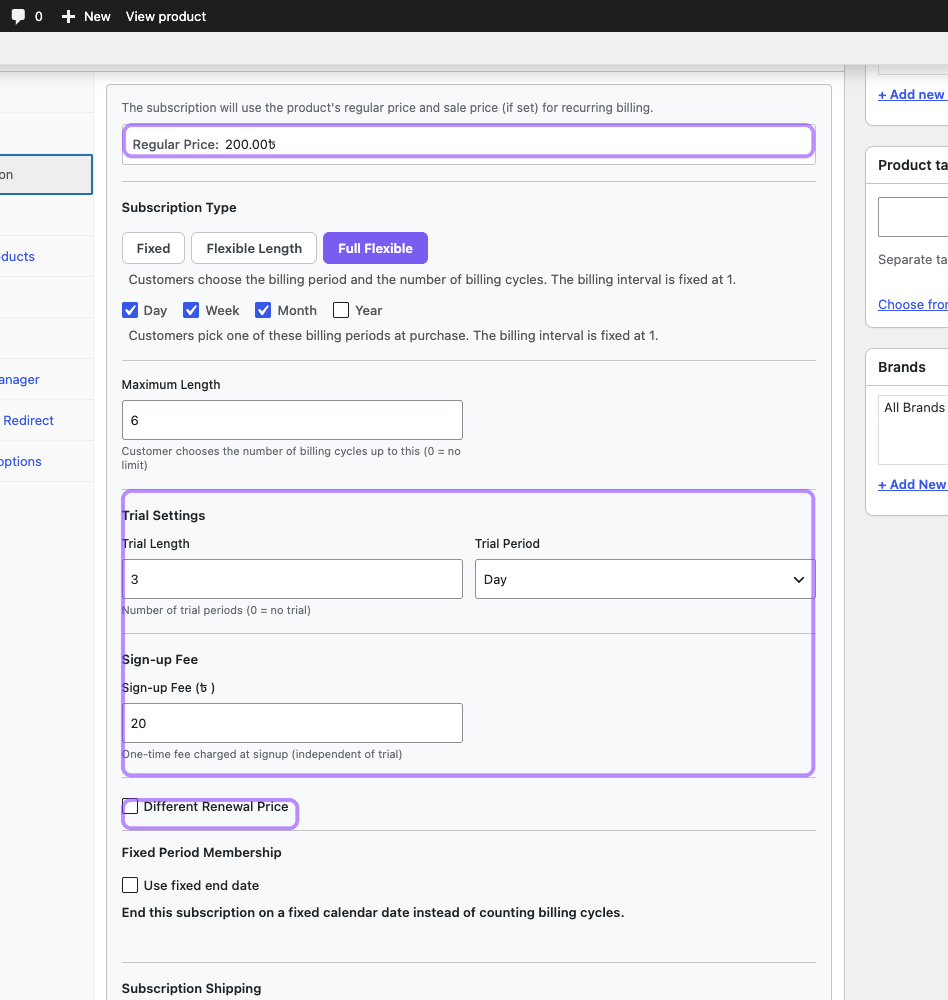Click the Product tags panel heading

point(913,165)
